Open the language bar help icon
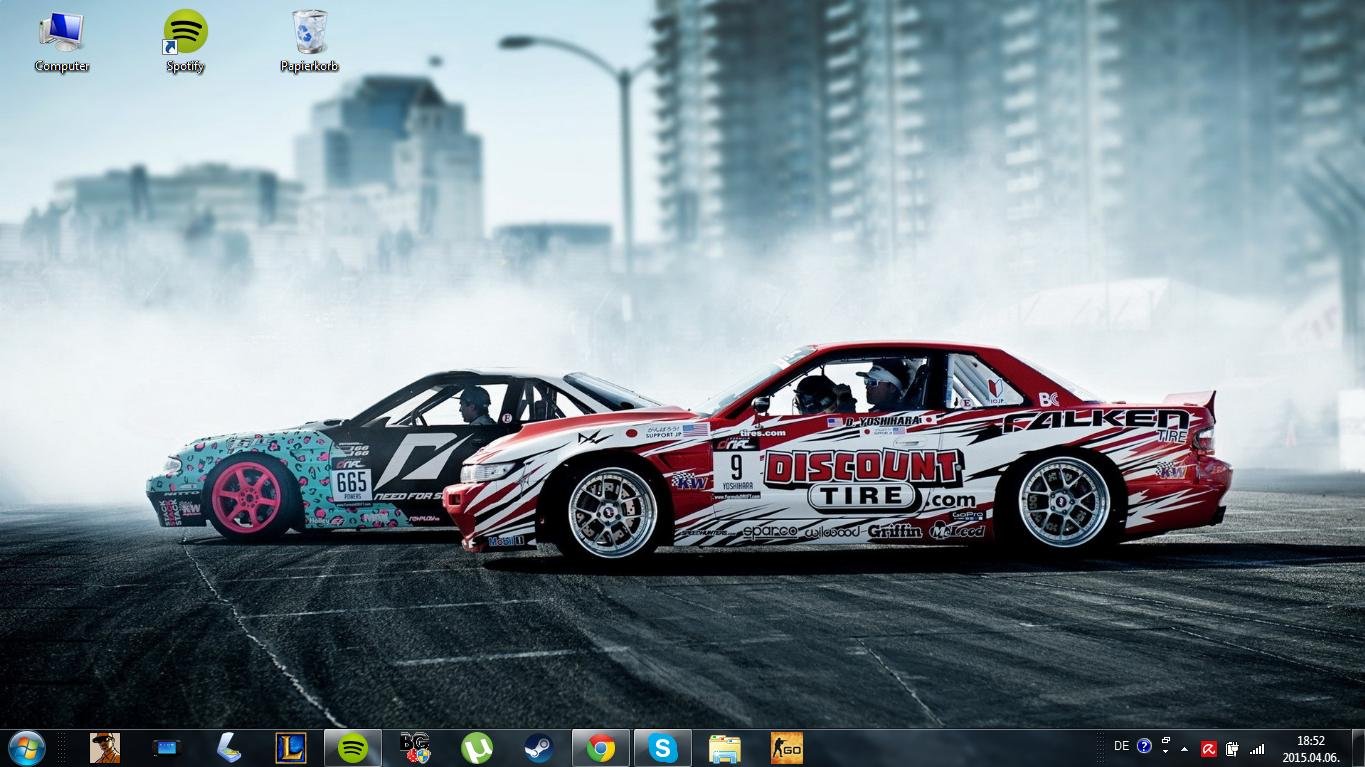 [x=1144, y=746]
